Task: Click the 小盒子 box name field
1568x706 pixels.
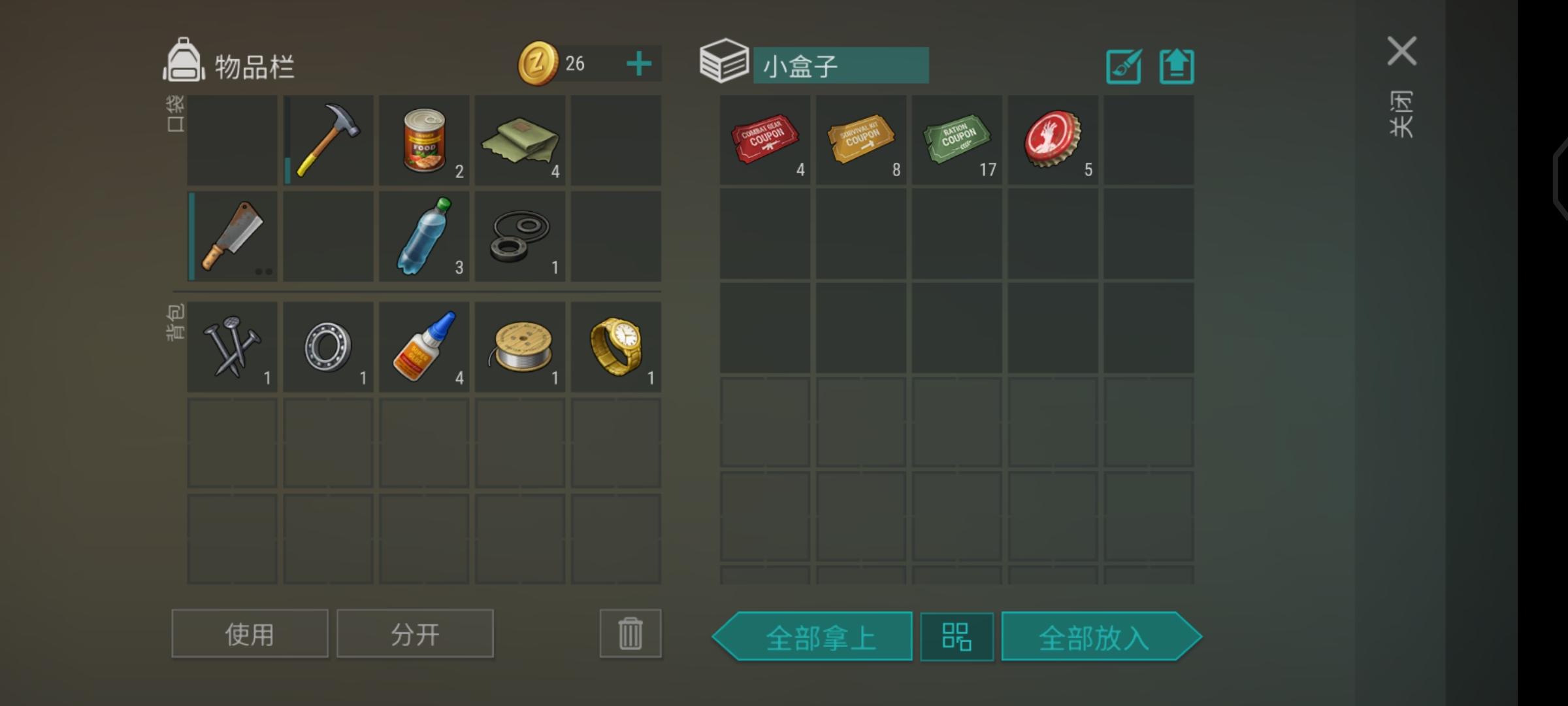Action: click(841, 65)
